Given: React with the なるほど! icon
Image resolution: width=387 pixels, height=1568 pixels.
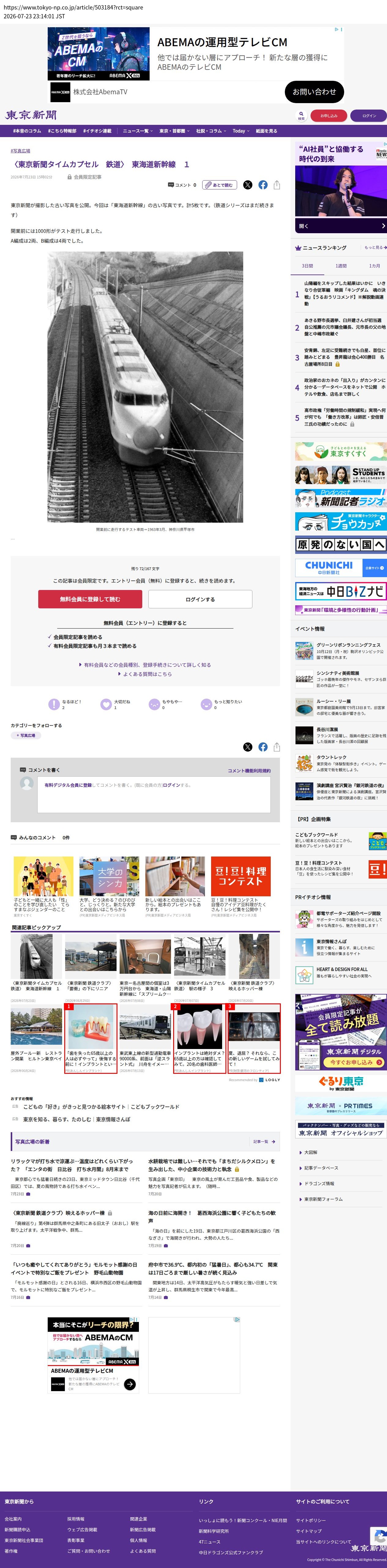Looking at the screenshot, I should point(54,704).
